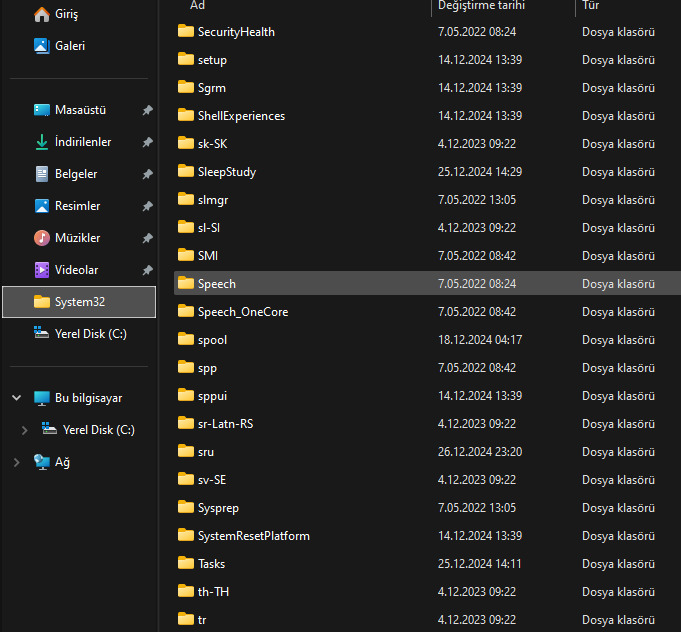
Task: Click the İndirilenler download arrow icon
Action: pos(42,142)
